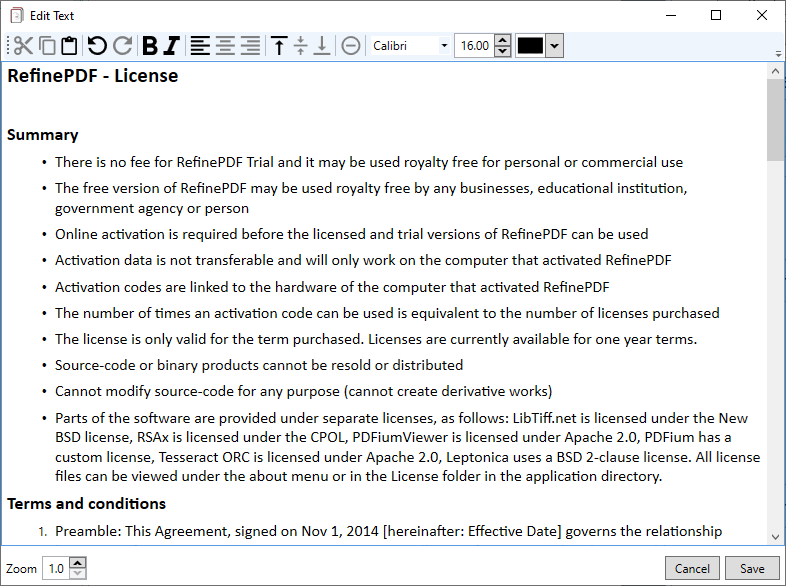The height and width of the screenshot is (586, 786).
Task: Redo the last undone edit
Action: tap(122, 46)
